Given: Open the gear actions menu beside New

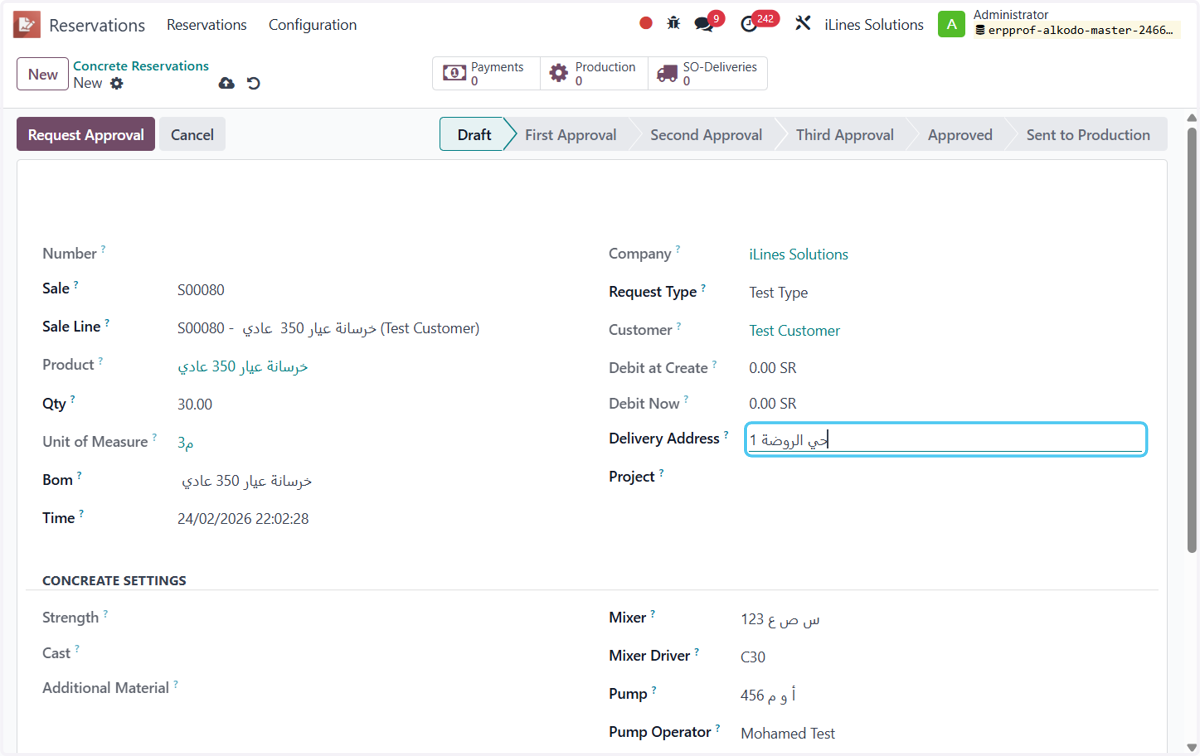Looking at the screenshot, I should (x=117, y=83).
